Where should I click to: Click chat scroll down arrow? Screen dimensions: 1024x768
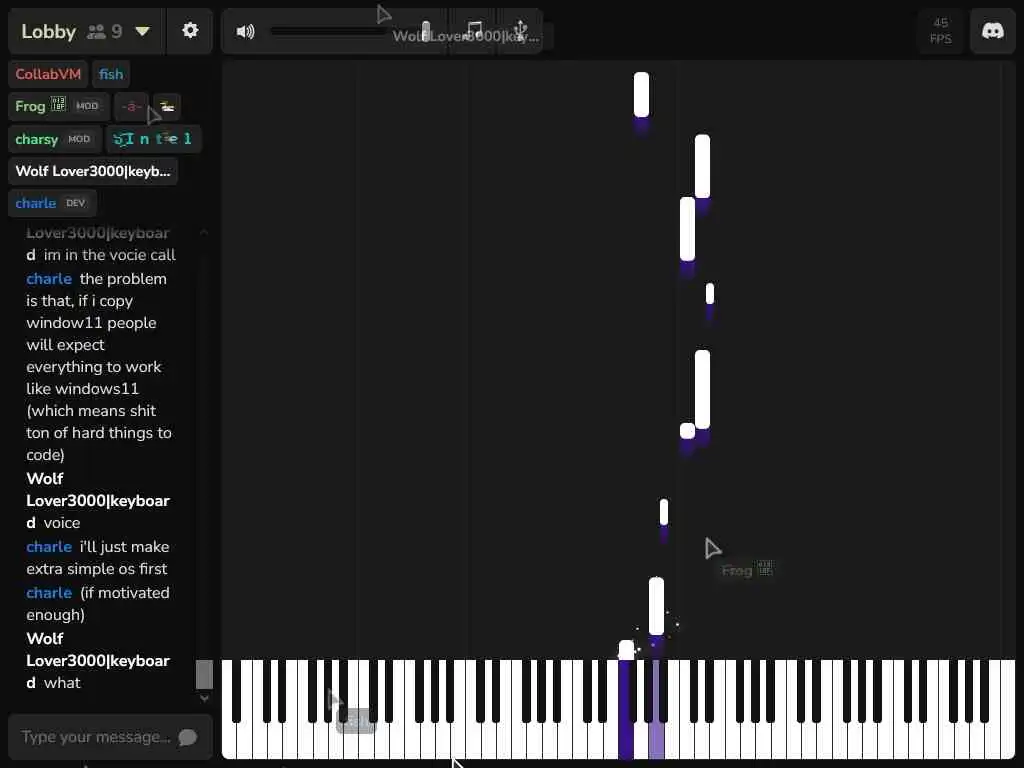pos(204,698)
